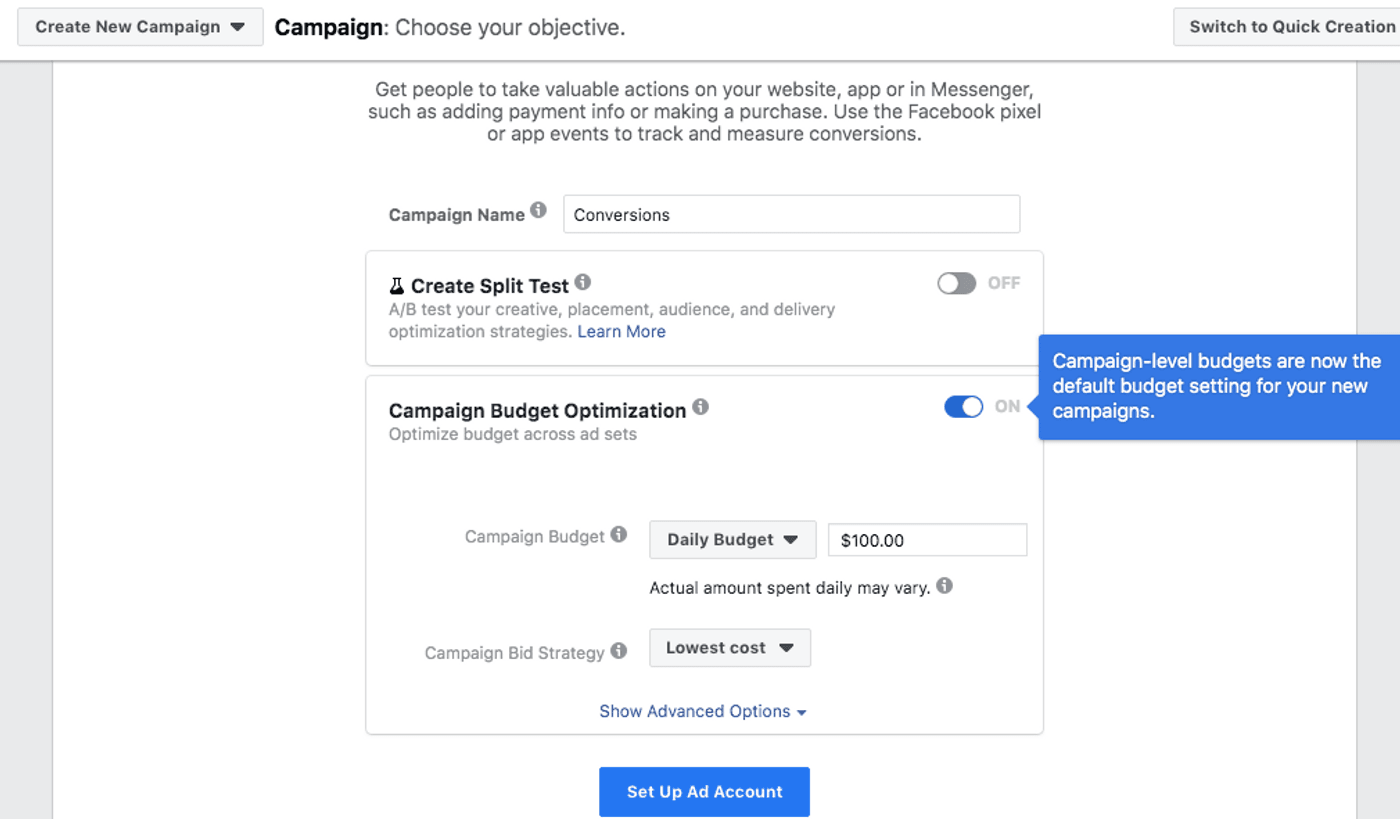Click the flask icon by Create Split Test

tap(397, 286)
